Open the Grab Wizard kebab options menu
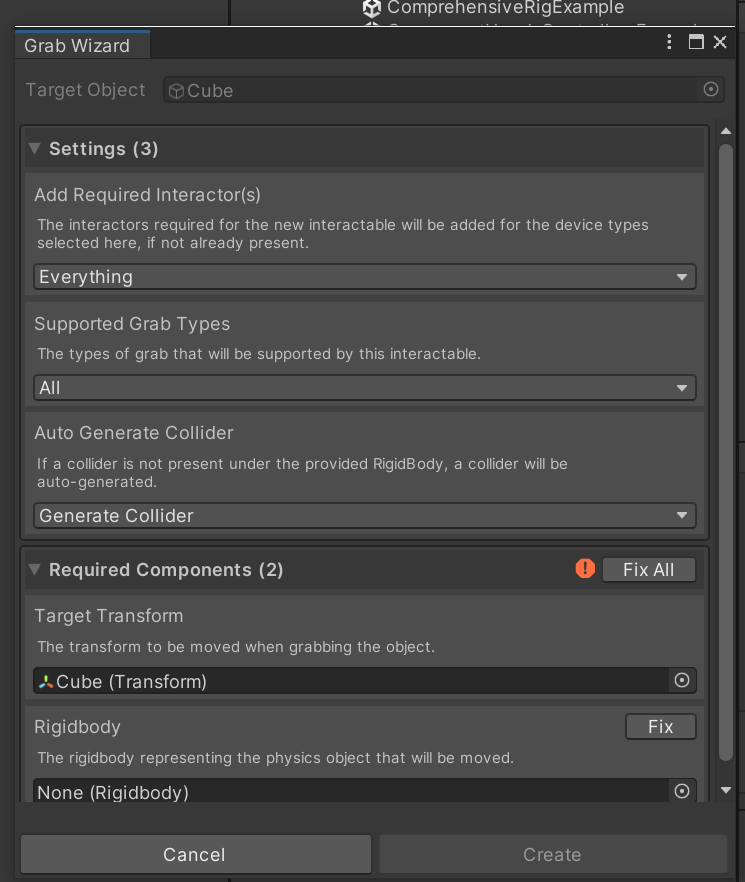Viewport: 745px width, 882px height. pos(670,42)
